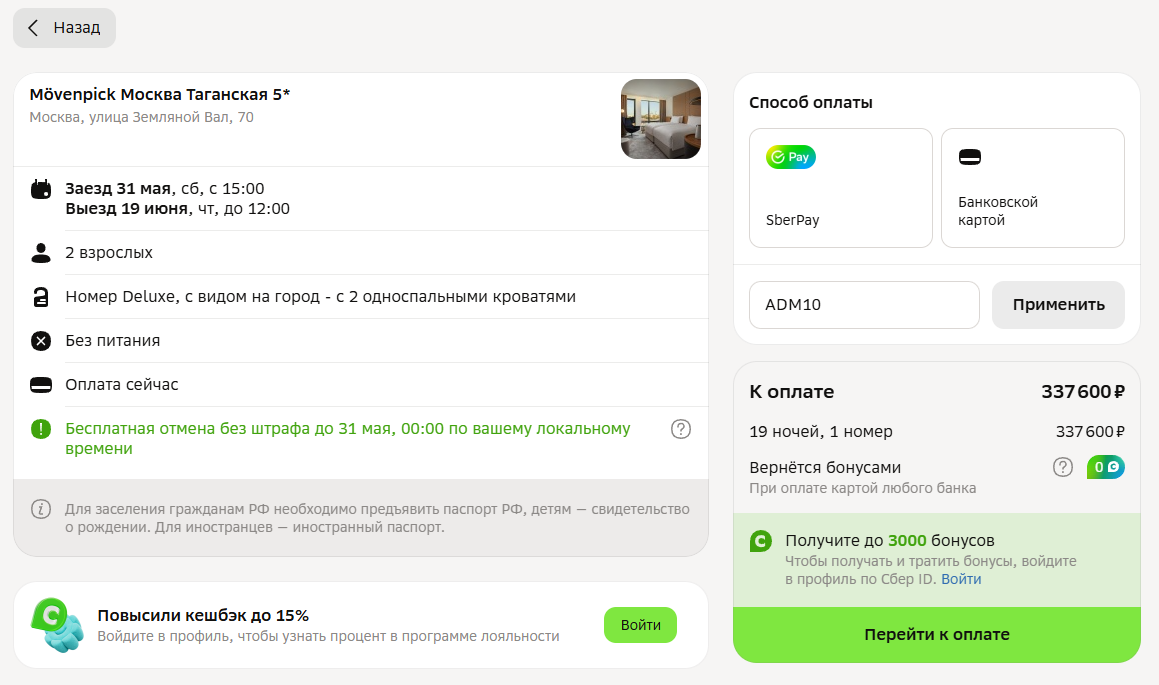Go back with the Назад button
The image size is (1159, 685).
(64, 28)
